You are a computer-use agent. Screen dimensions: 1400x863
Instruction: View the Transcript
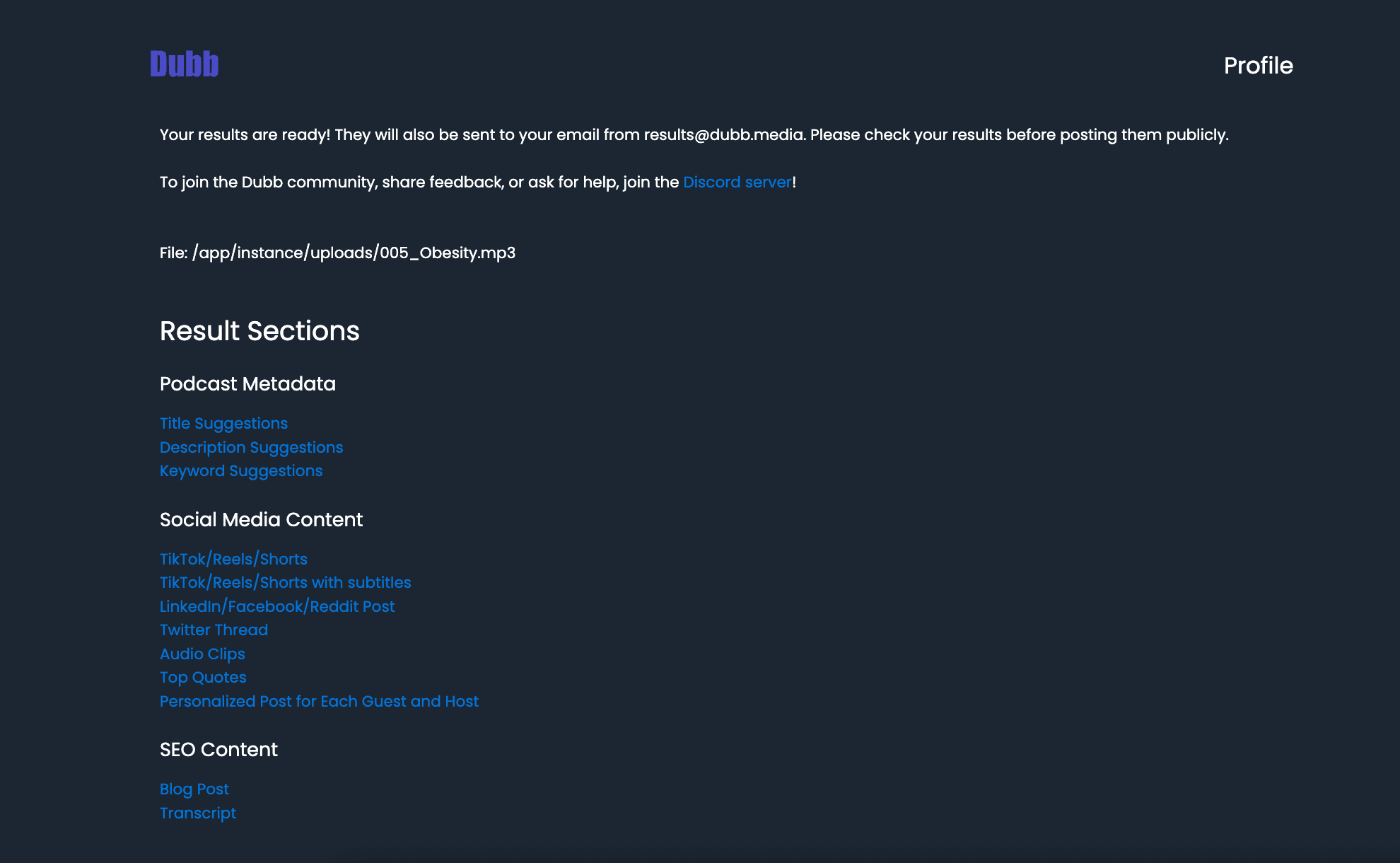pos(198,813)
